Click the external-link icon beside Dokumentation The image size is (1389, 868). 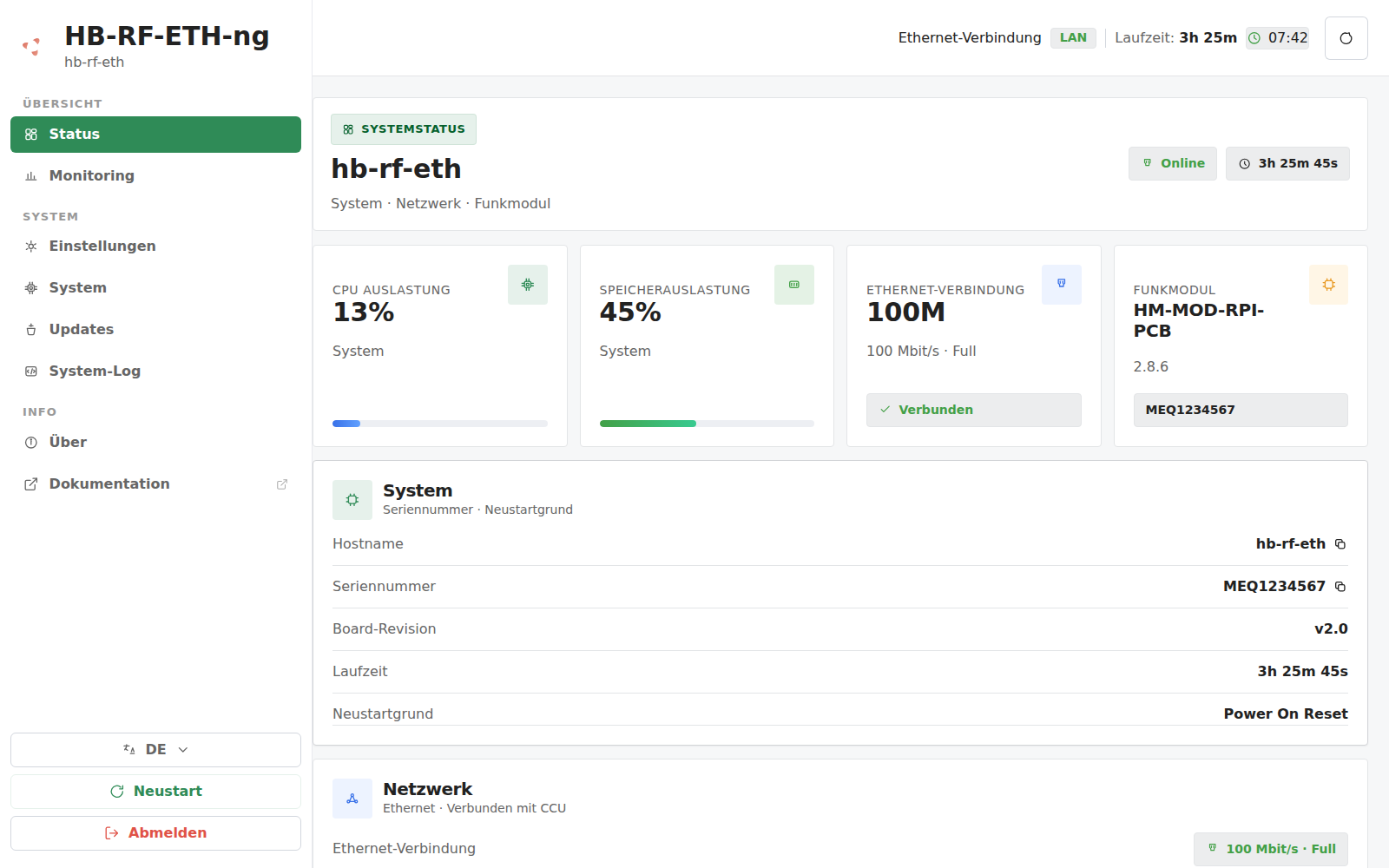pos(282,484)
